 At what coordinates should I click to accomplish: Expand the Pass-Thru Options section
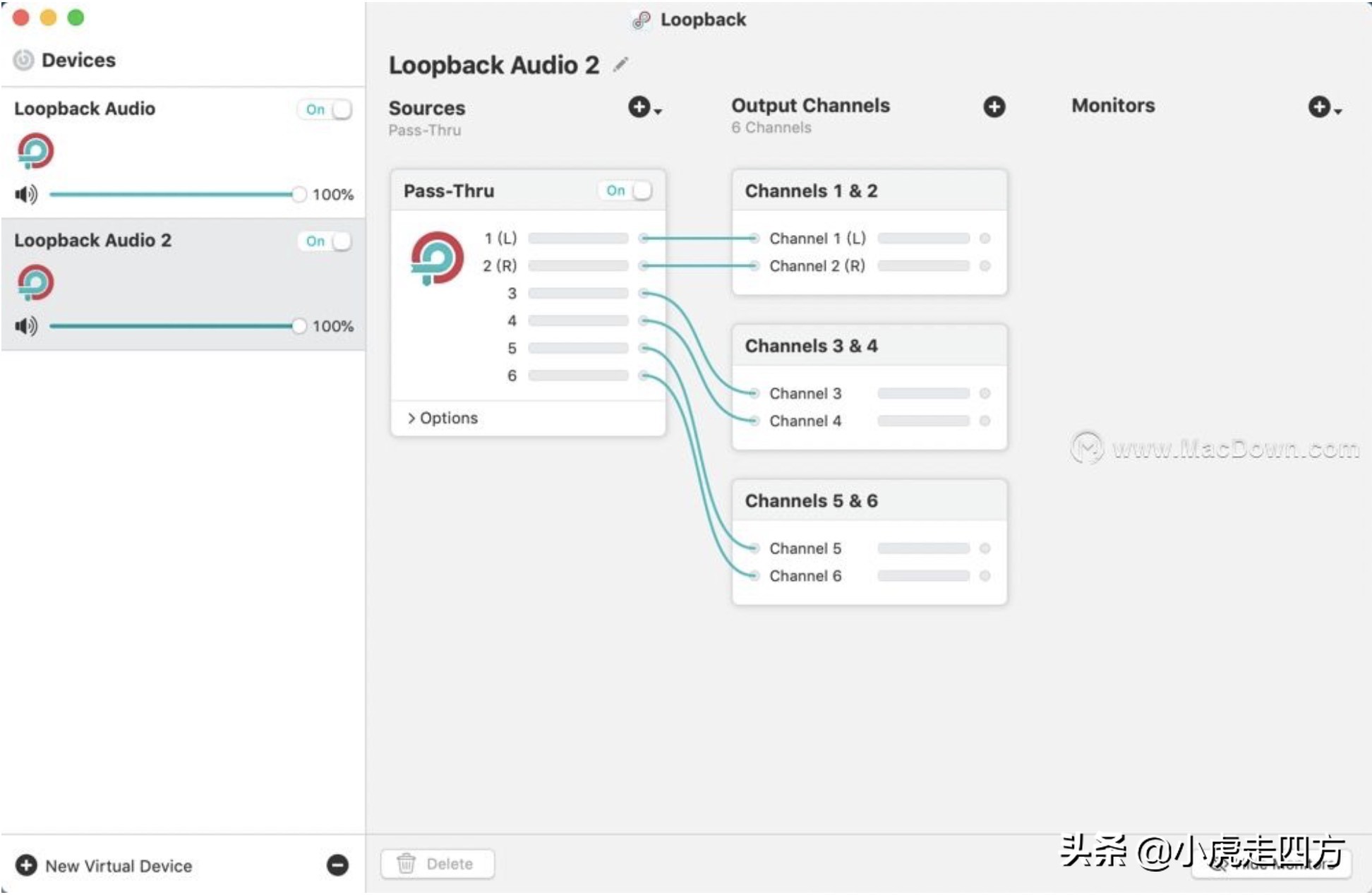click(443, 418)
